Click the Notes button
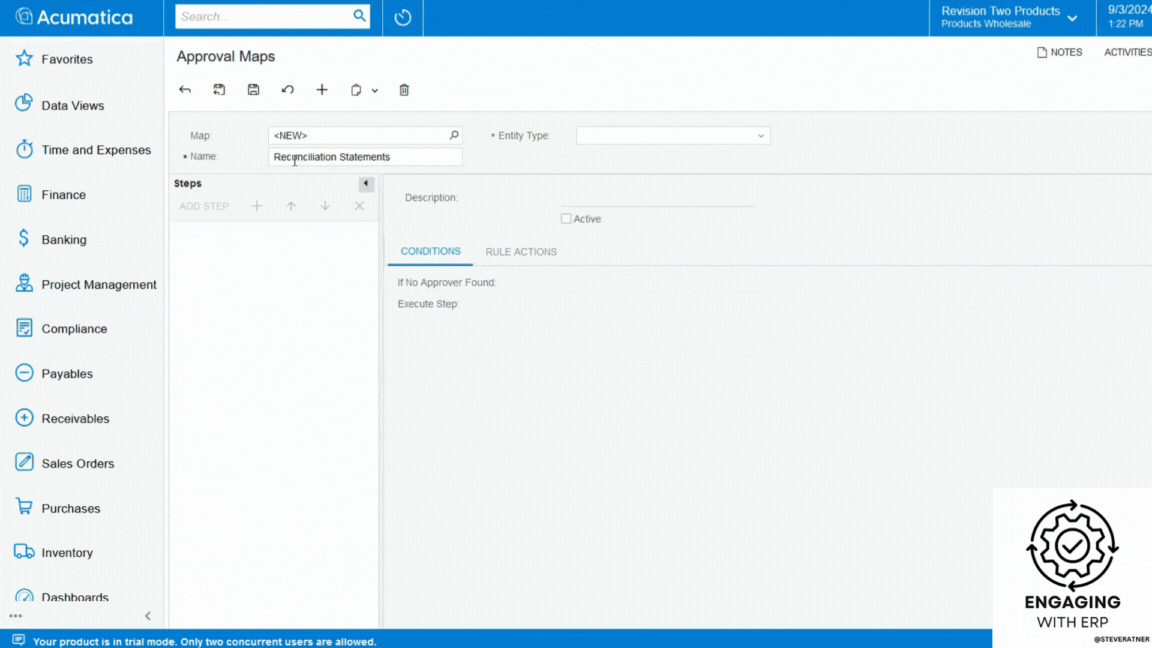The image size is (1152, 648). (x=1059, y=52)
